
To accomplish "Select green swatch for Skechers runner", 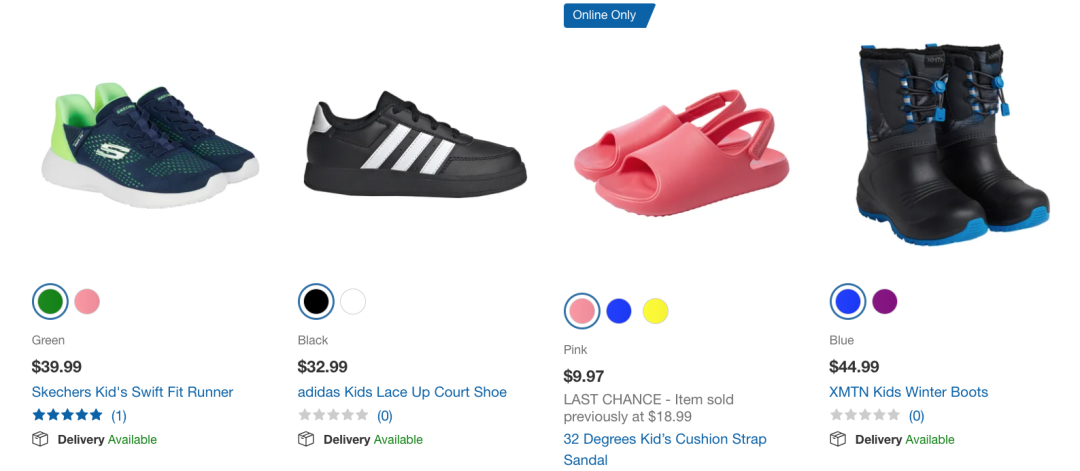I will (x=49, y=301).
